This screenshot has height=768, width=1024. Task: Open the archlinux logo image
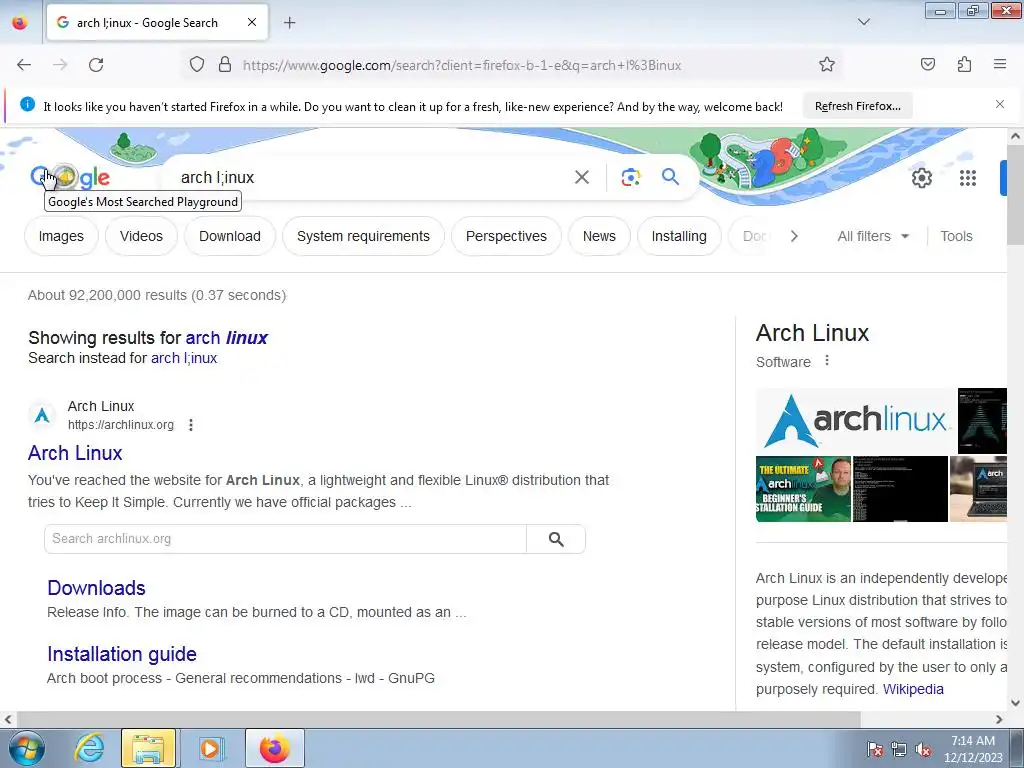coord(855,421)
